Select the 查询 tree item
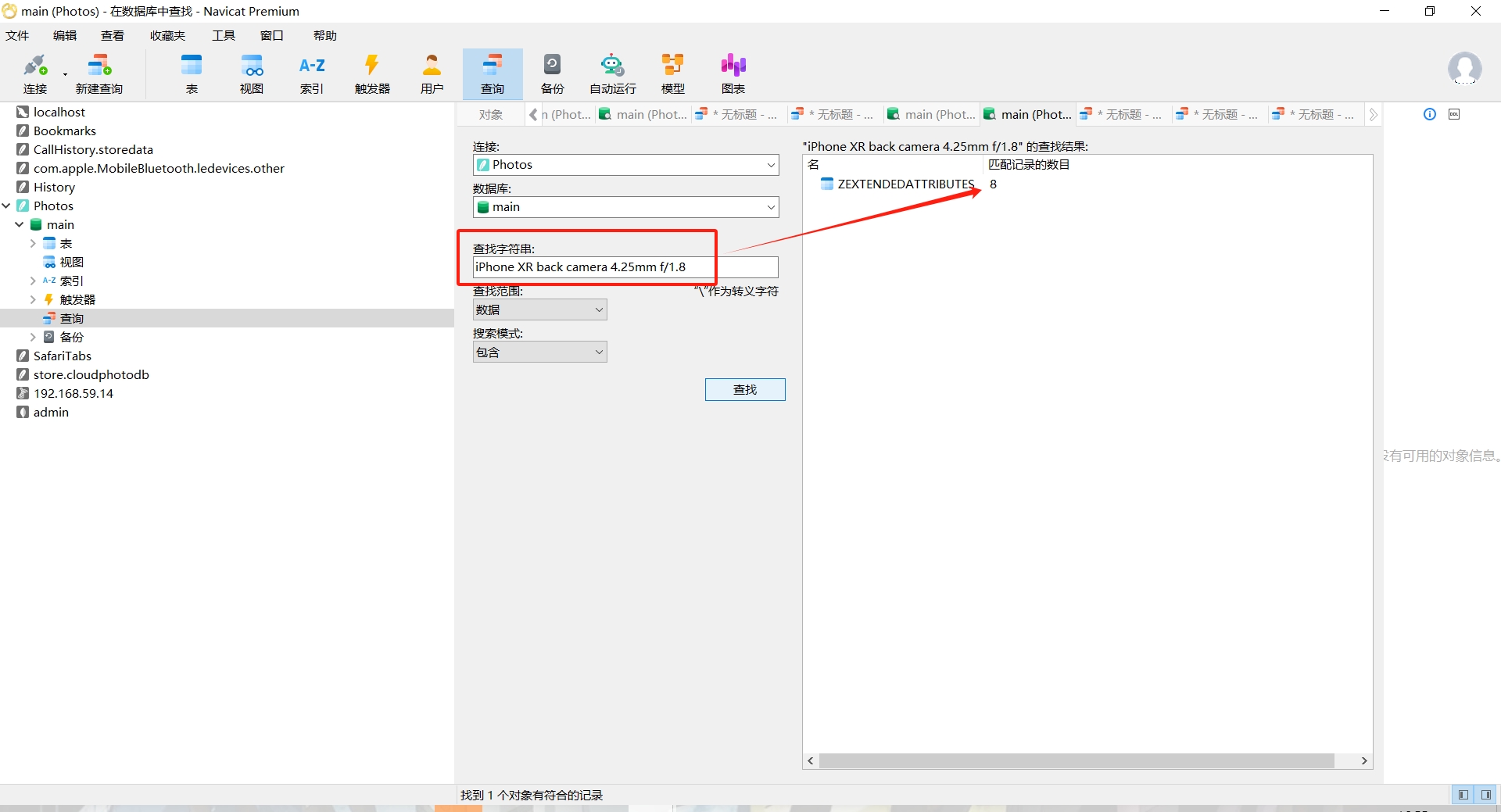The height and width of the screenshot is (812, 1501). click(71, 318)
